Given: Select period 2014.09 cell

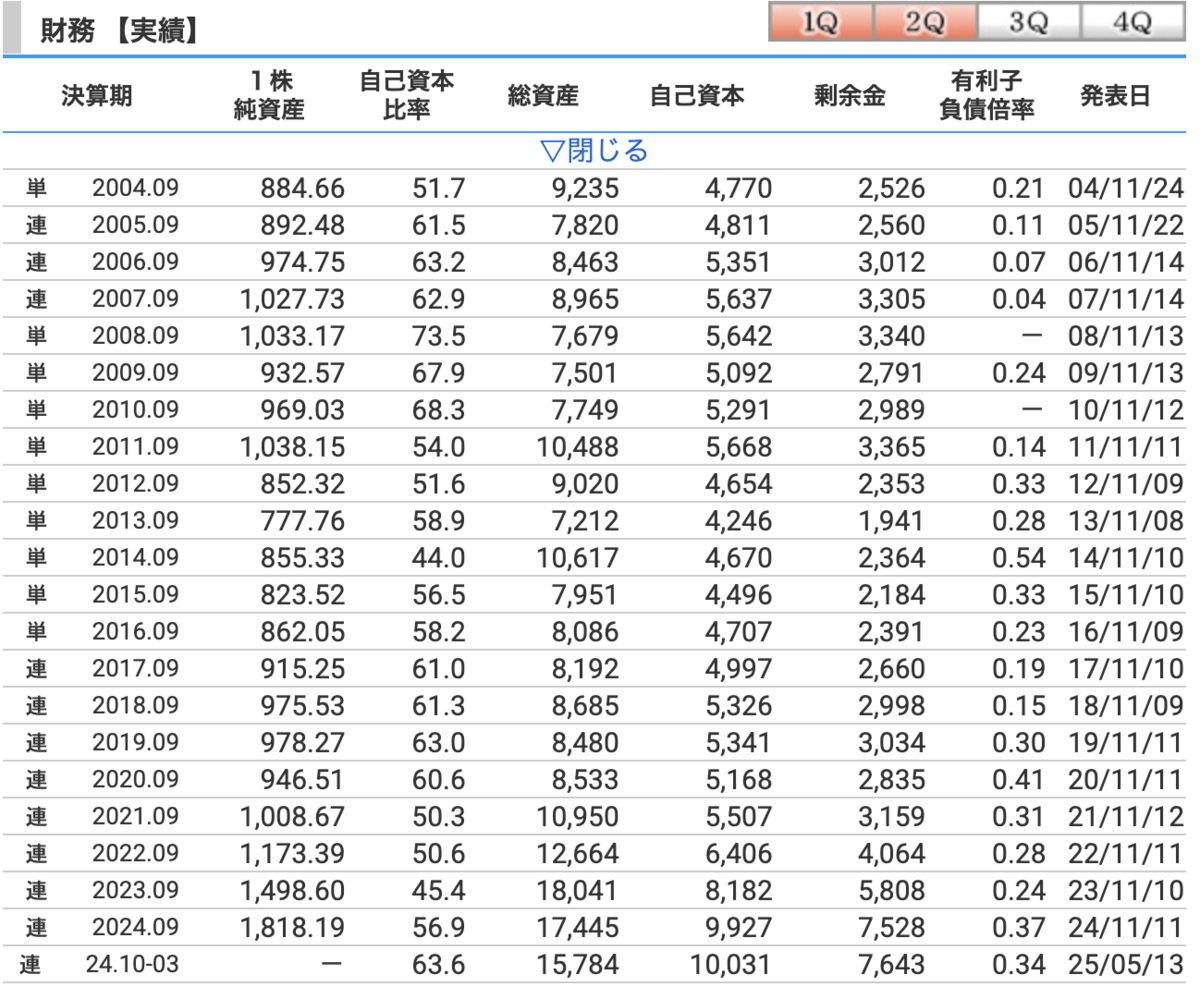Looking at the screenshot, I should (x=135, y=558).
